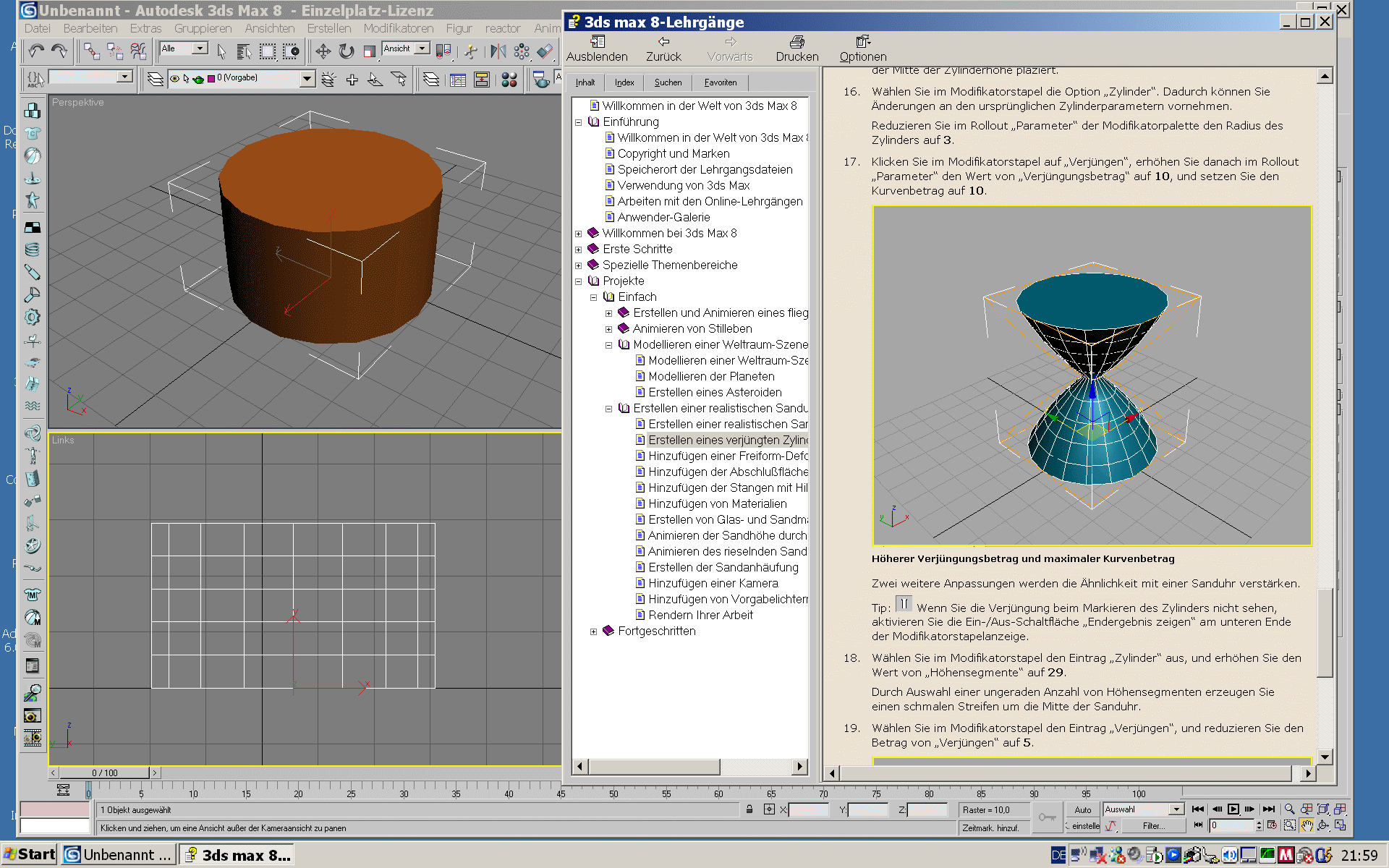Toggle Absolute transform type-in mode button
The height and width of the screenshot is (868, 1389).
tap(769, 809)
